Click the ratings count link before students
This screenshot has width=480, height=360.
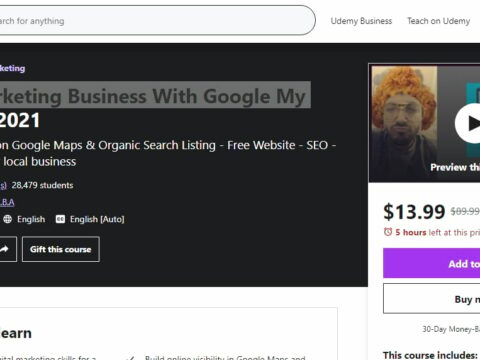coord(3,185)
